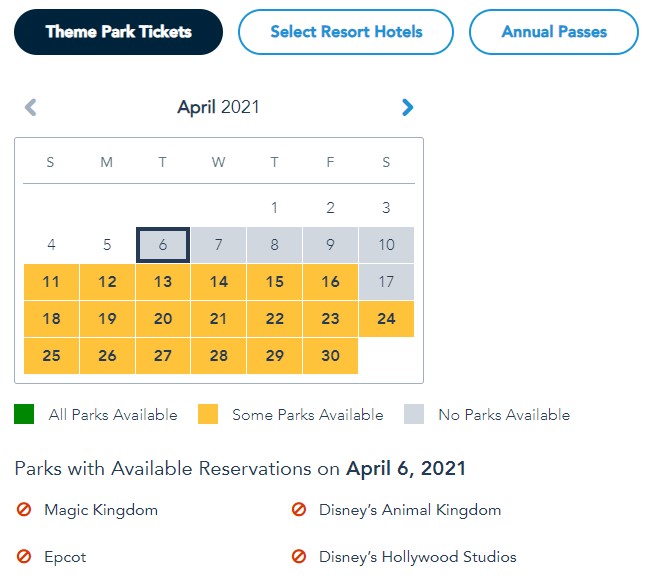Click the yellow Some Parks Available swatch
This screenshot has width=650, height=588.
tap(208, 414)
